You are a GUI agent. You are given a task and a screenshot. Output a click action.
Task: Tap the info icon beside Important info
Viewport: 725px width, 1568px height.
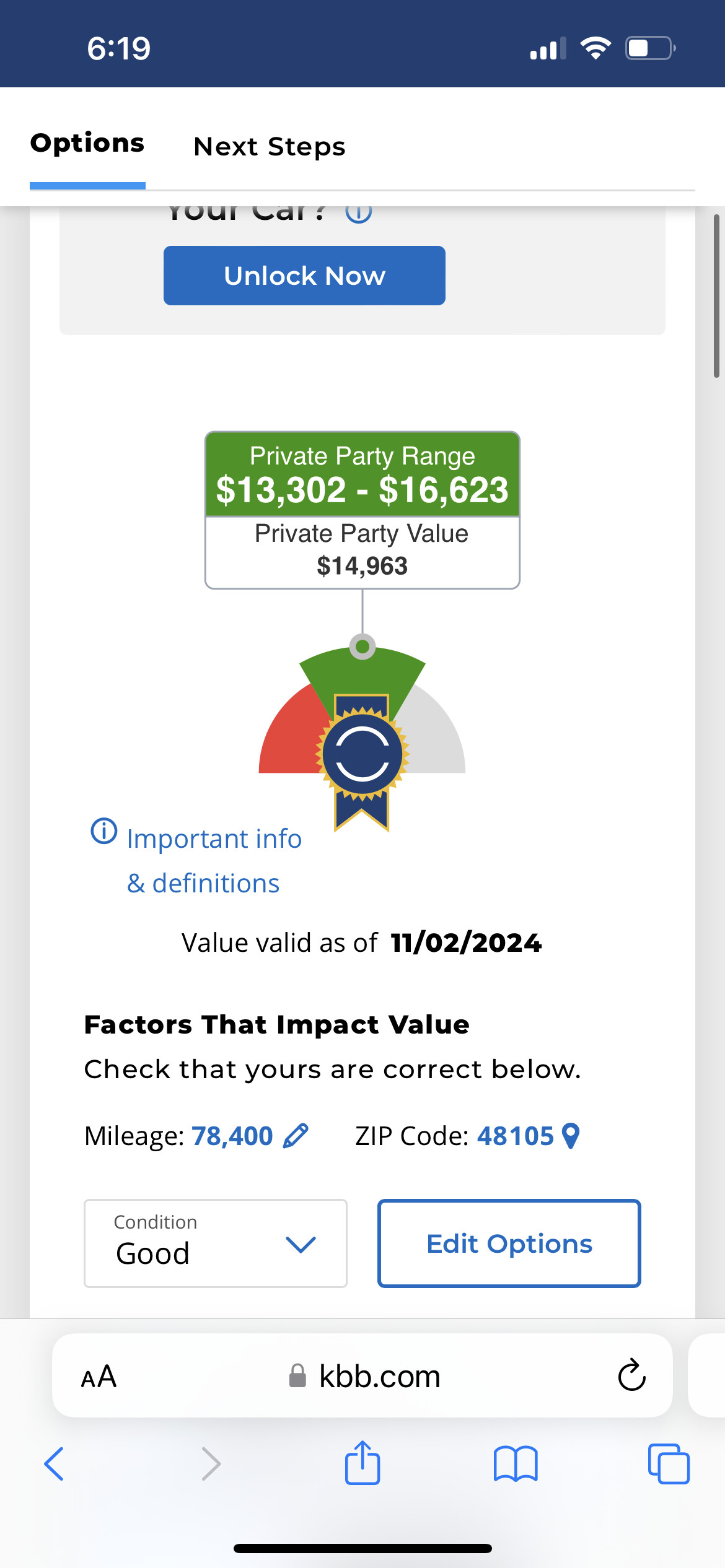pyautogui.click(x=104, y=831)
